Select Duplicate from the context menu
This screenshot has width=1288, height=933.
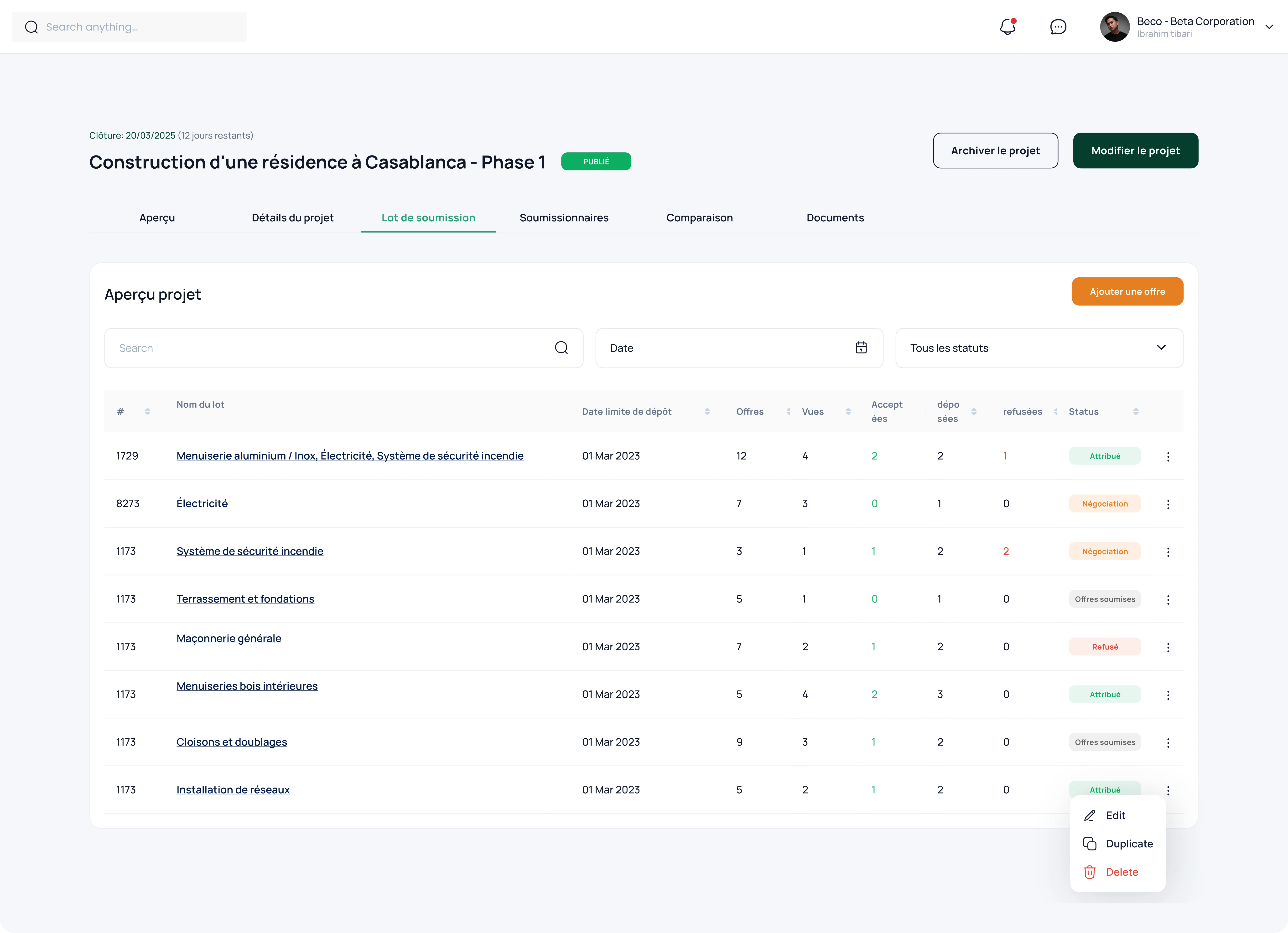coord(1129,844)
